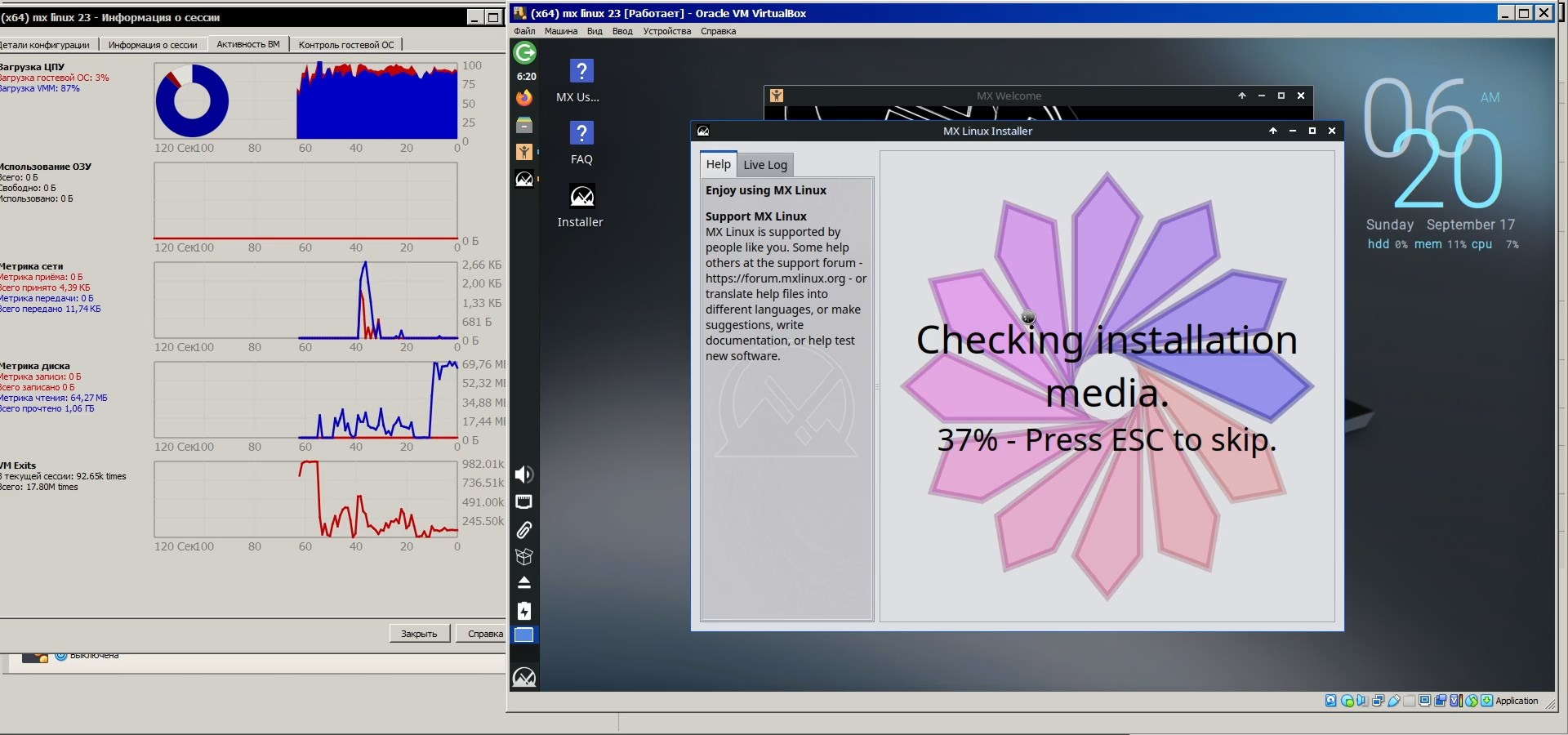The width and height of the screenshot is (1568, 735).
Task: Click the panel clock showing 6:20
Action: pos(526,76)
